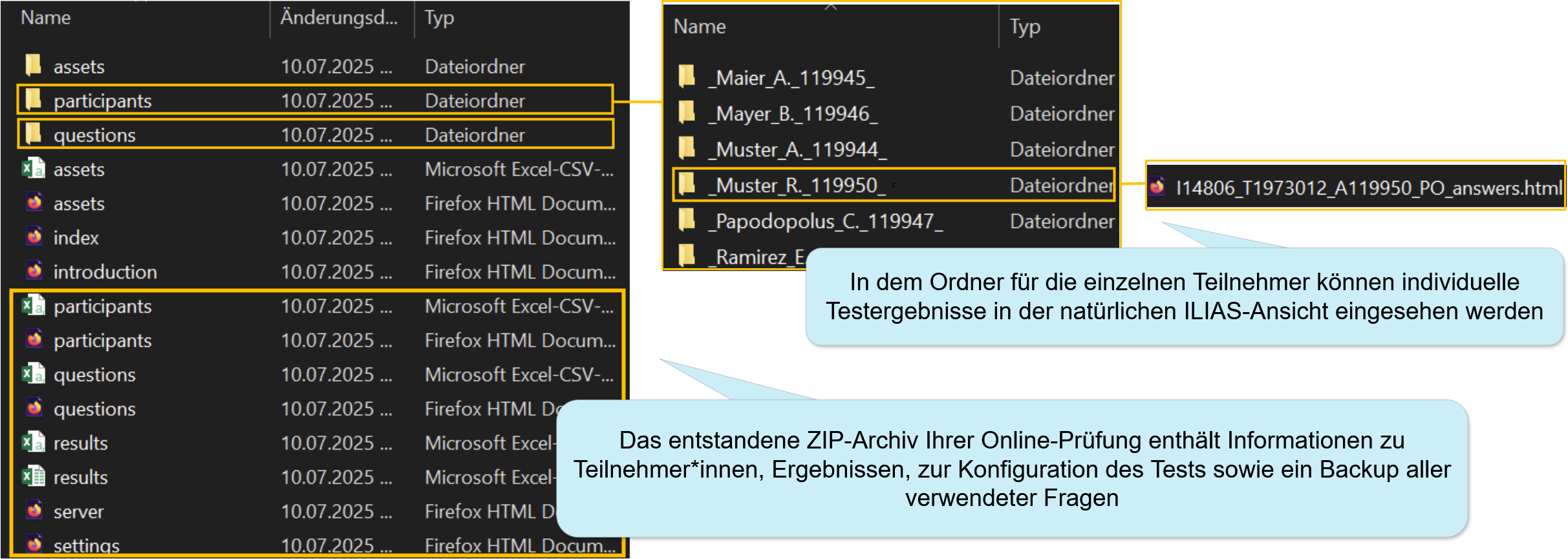Select the _Maier_A._119945_ folder name
Image resolution: width=1568 pixels, height=559 pixels.
(x=791, y=78)
